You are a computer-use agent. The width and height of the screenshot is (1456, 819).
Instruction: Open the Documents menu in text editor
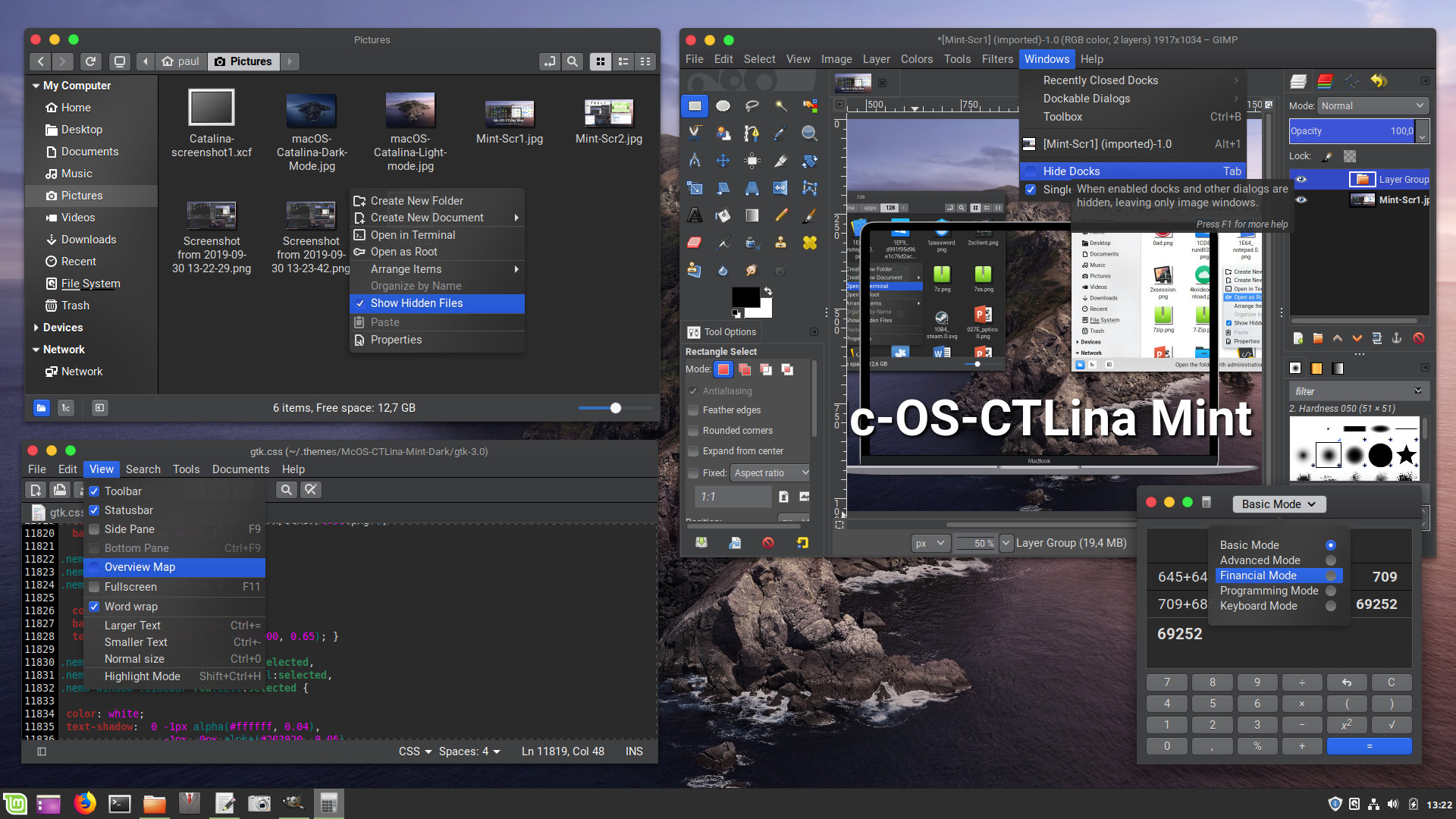click(240, 469)
